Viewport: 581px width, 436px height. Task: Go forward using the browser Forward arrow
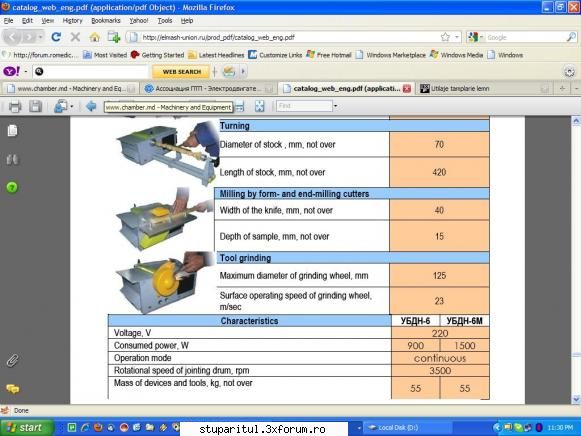(x=29, y=37)
